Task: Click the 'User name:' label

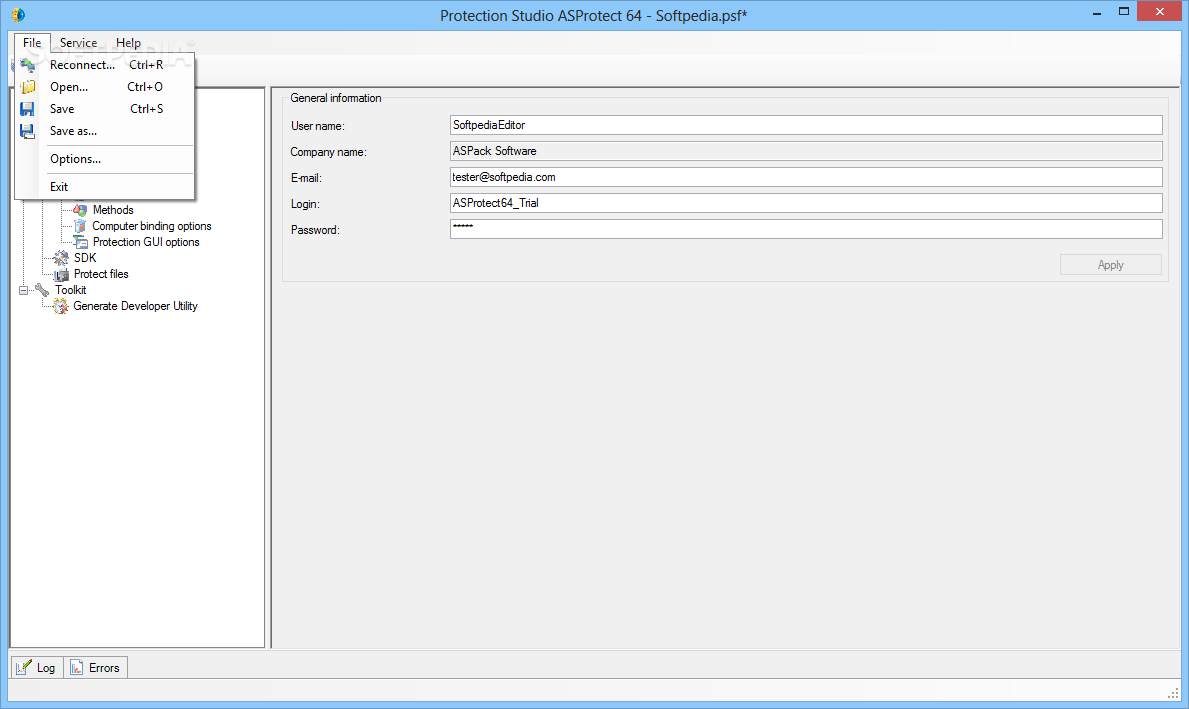Action: click(317, 126)
